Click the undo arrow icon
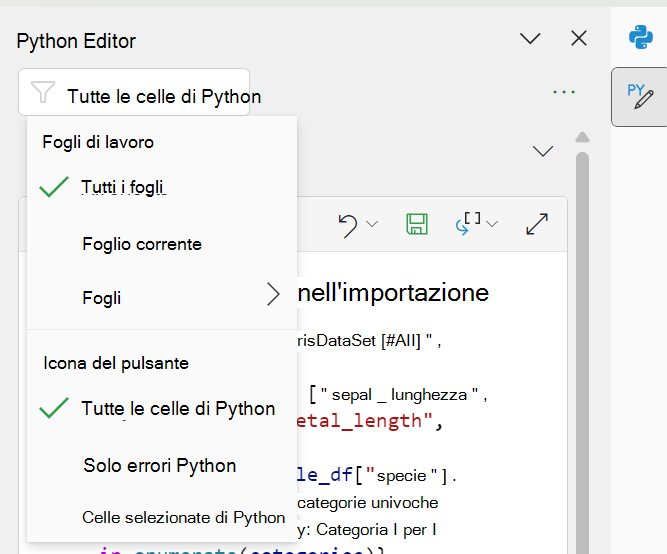Screen dimensions: 667x554 pyautogui.click(x=348, y=225)
